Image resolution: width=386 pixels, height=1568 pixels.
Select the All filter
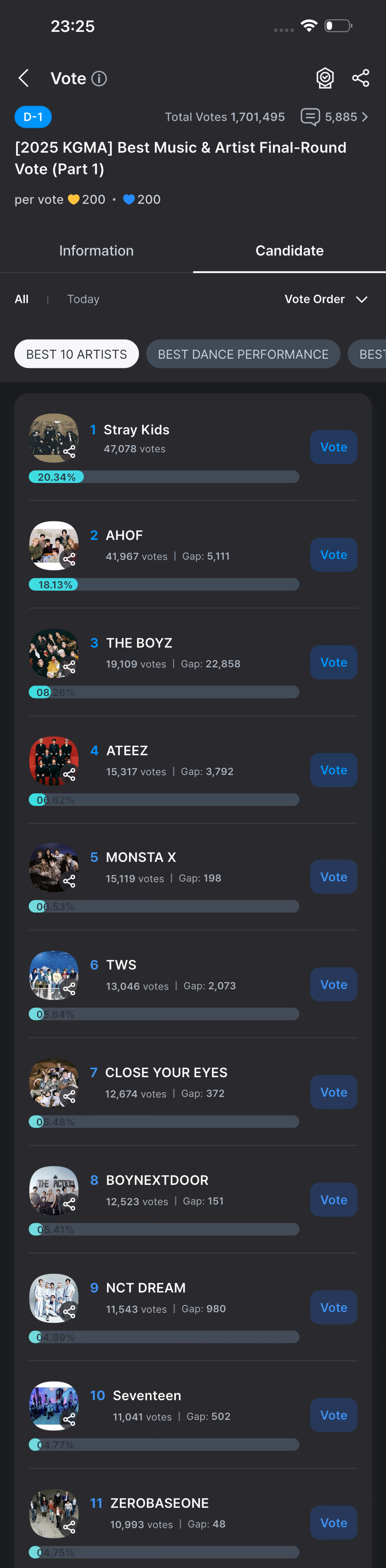coord(21,299)
